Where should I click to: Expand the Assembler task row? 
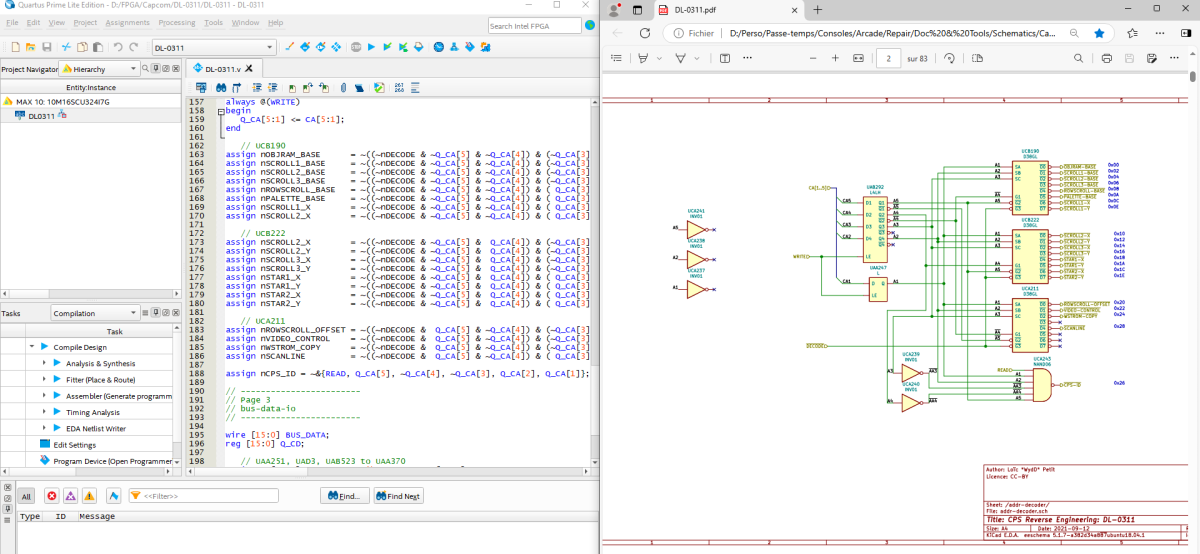tap(44, 396)
